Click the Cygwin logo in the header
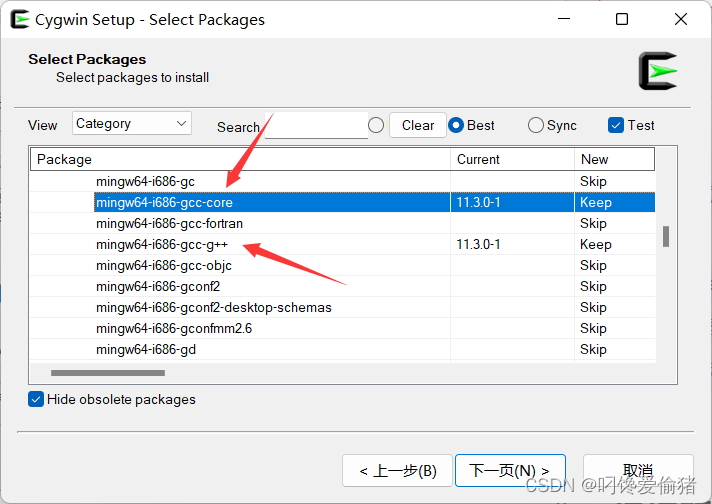 coord(658,71)
